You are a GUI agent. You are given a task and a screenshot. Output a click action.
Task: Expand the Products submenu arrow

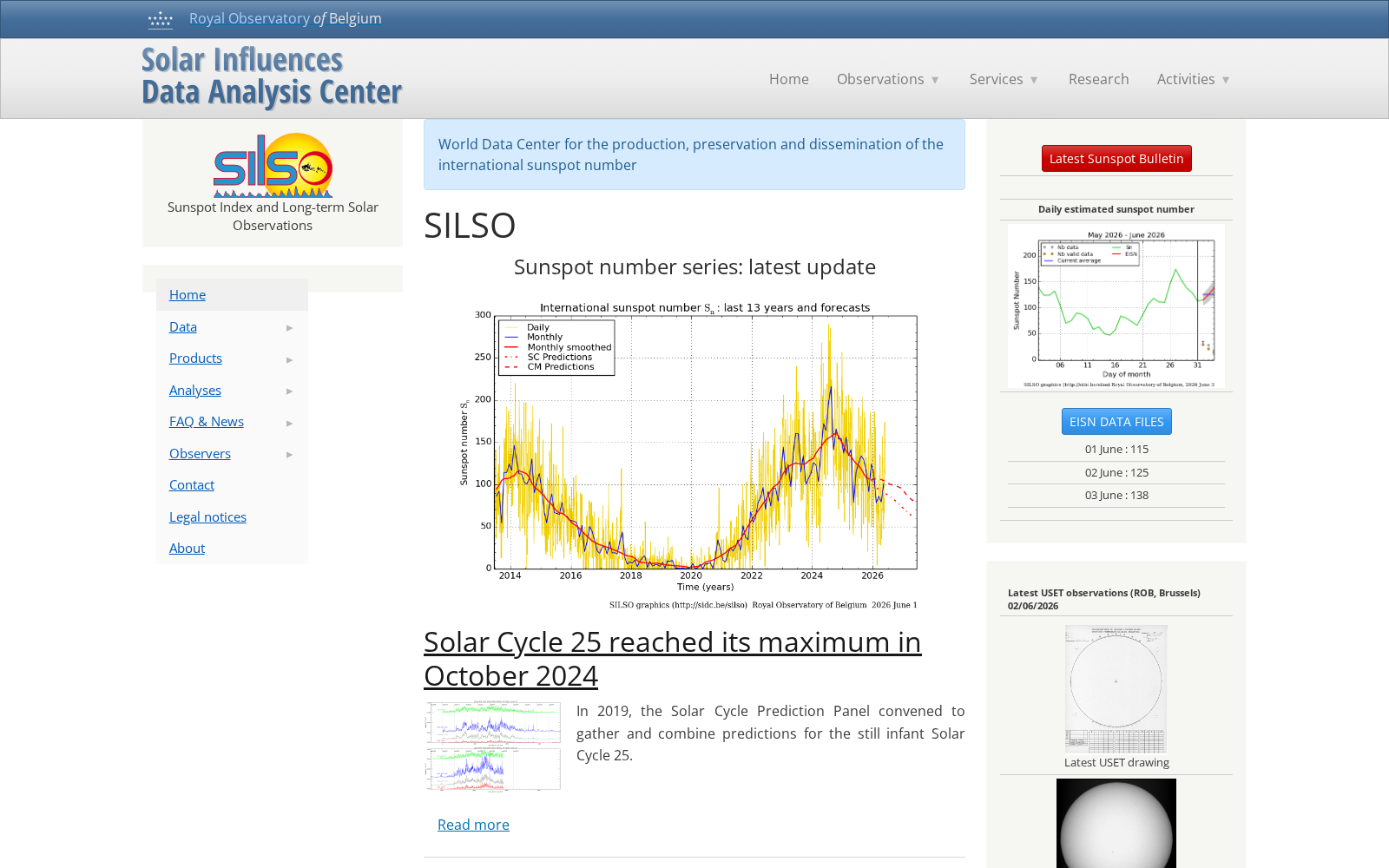pos(290,359)
